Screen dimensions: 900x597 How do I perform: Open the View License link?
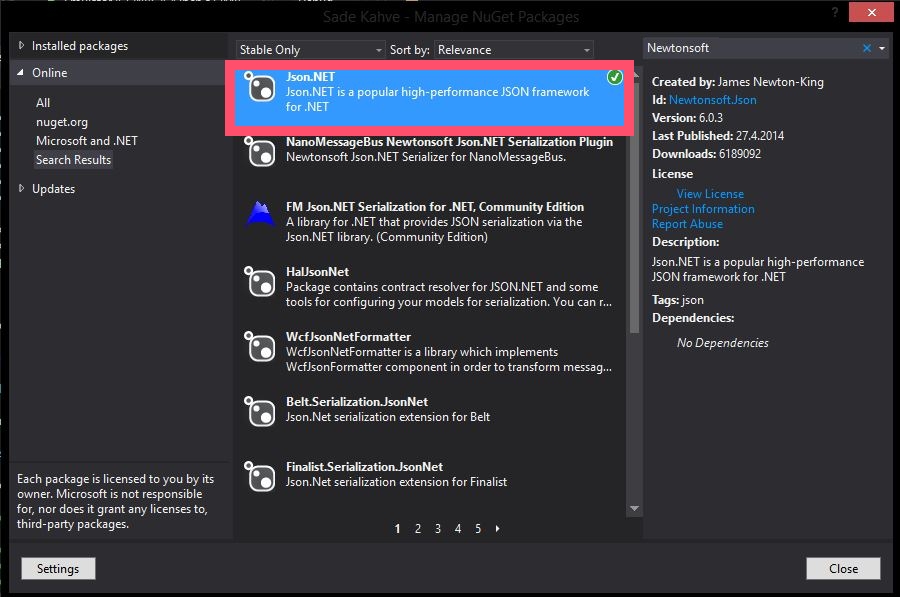(x=710, y=194)
